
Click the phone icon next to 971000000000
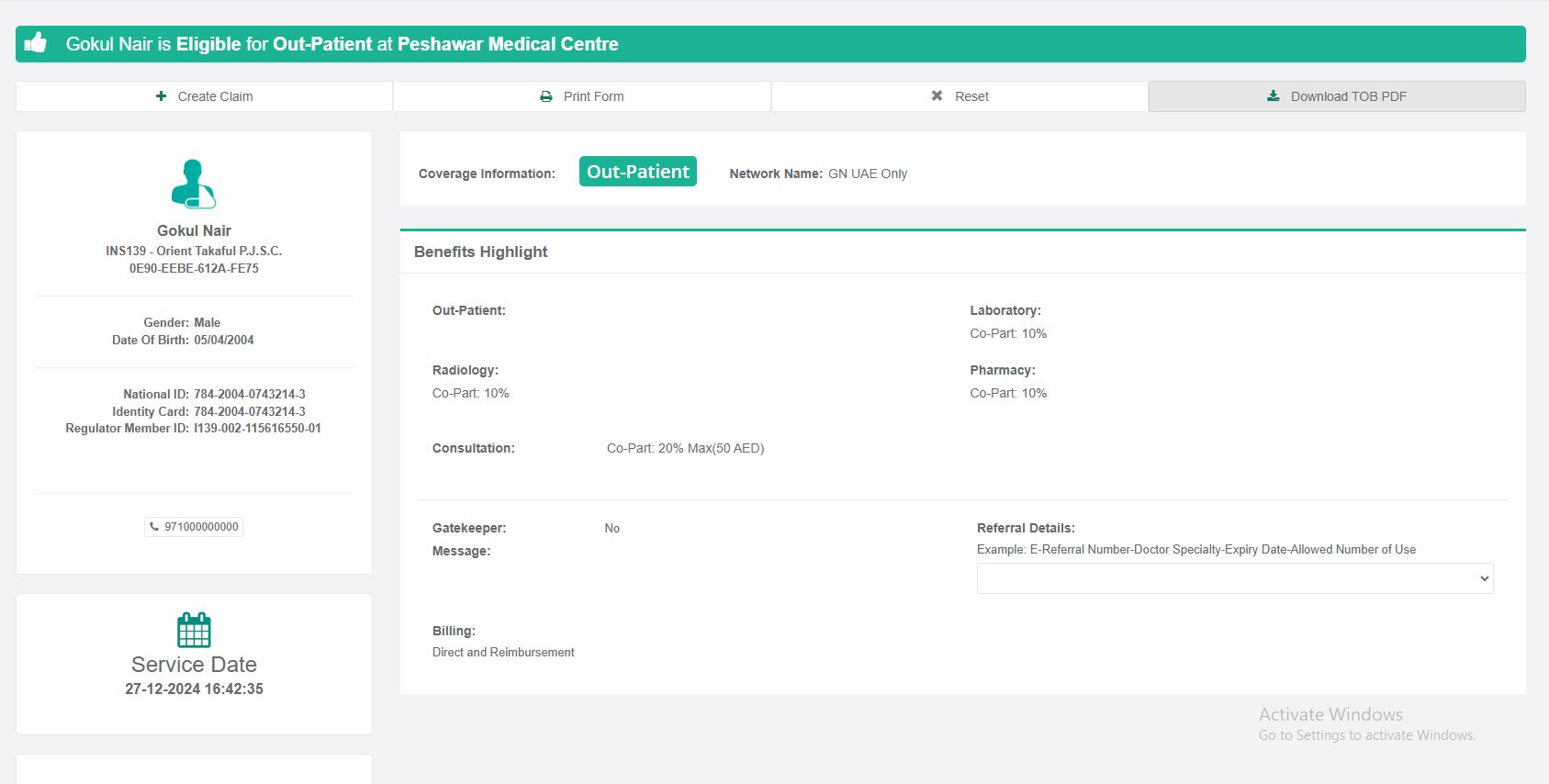(x=154, y=527)
